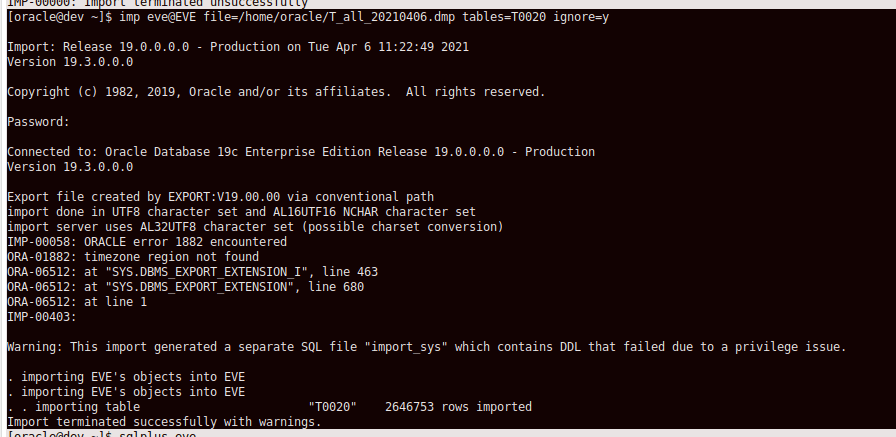Click the Connected to: Oracle Database 19c line

coord(301,152)
